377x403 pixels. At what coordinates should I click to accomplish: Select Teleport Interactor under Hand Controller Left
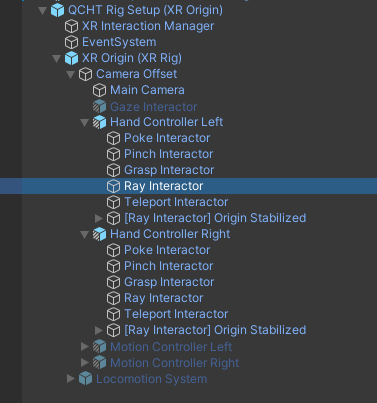click(176, 202)
